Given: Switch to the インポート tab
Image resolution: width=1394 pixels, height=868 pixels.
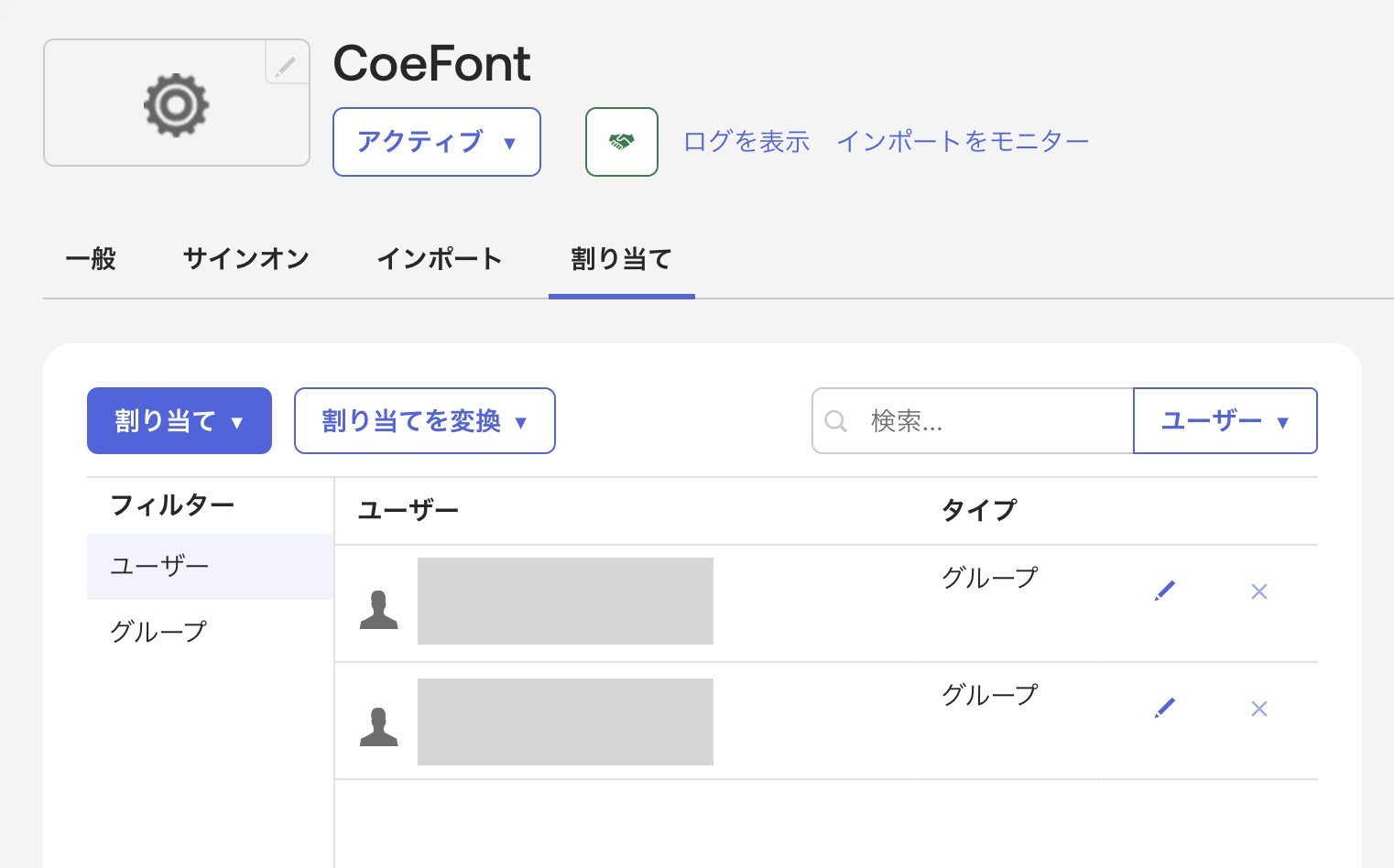Looking at the screenshot, I should pyautogui.click(x=440, y=259).
